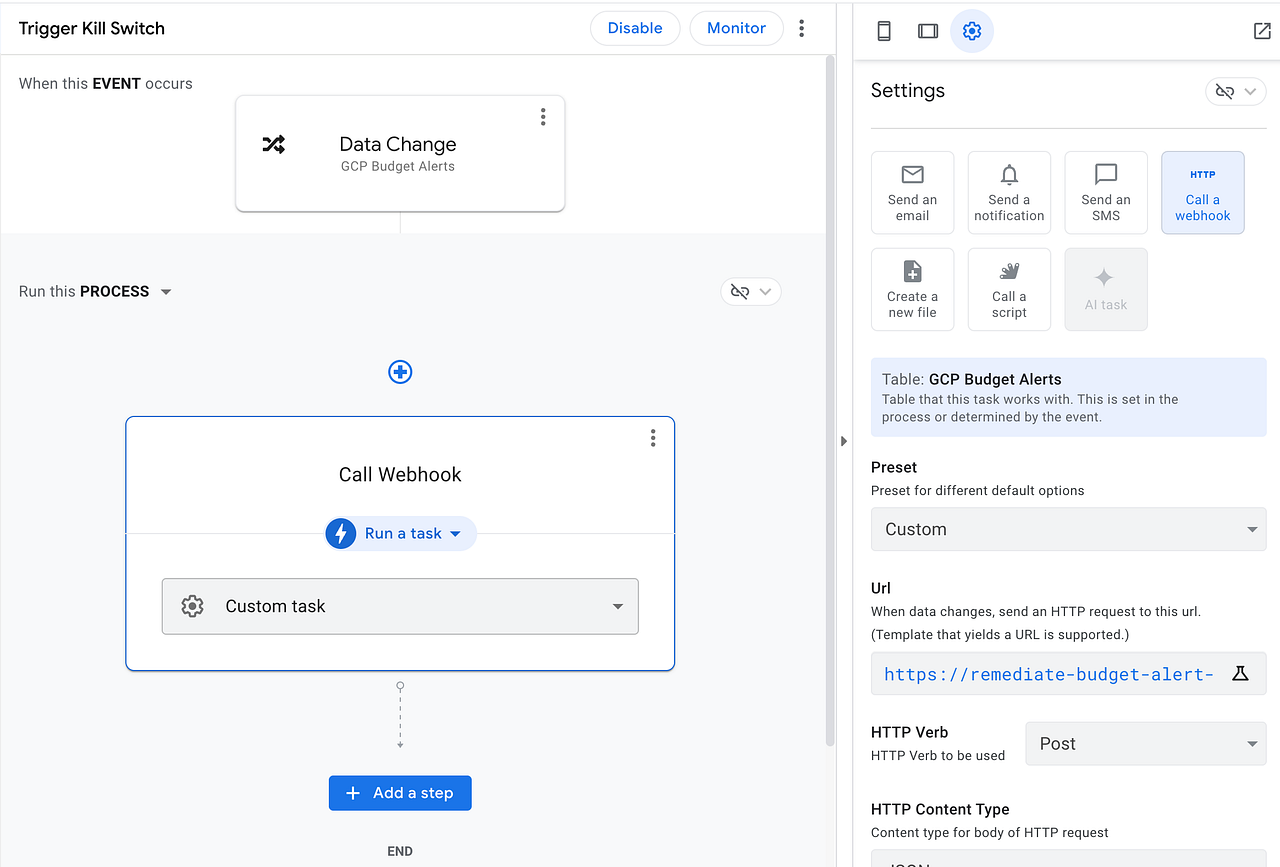Open the Preset Custom dropdown

tap(1068, 529)
